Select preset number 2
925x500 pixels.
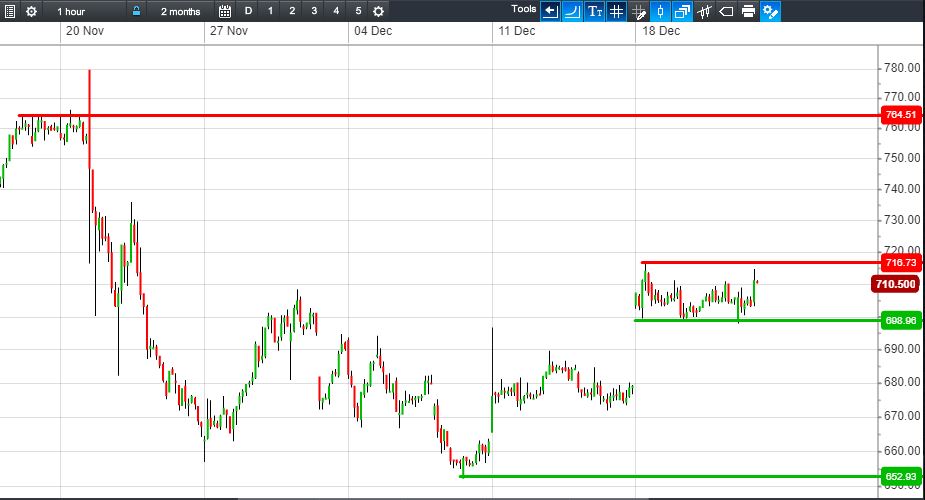point(292,11)
